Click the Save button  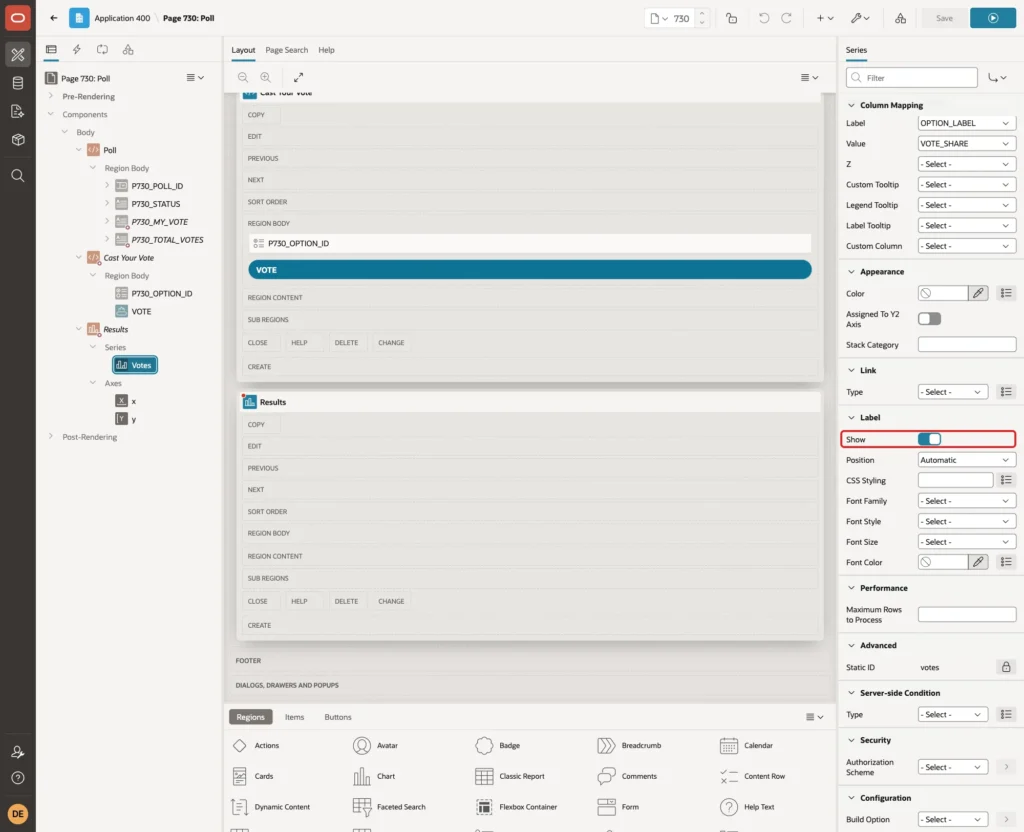[x=944, y=18]
